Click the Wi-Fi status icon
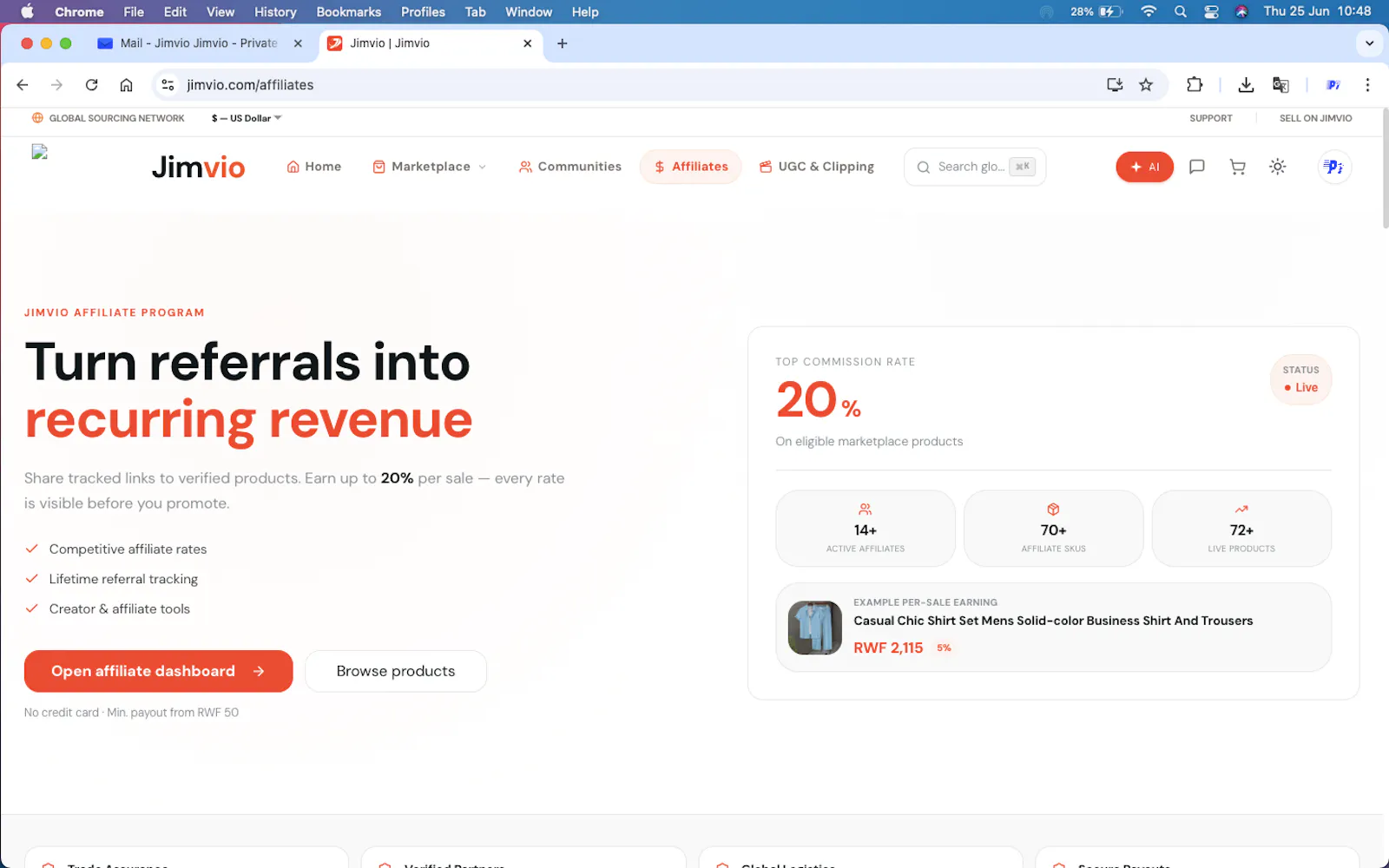The width and height of the screenshot is (1389, 868). click(x=1149, y=12)
